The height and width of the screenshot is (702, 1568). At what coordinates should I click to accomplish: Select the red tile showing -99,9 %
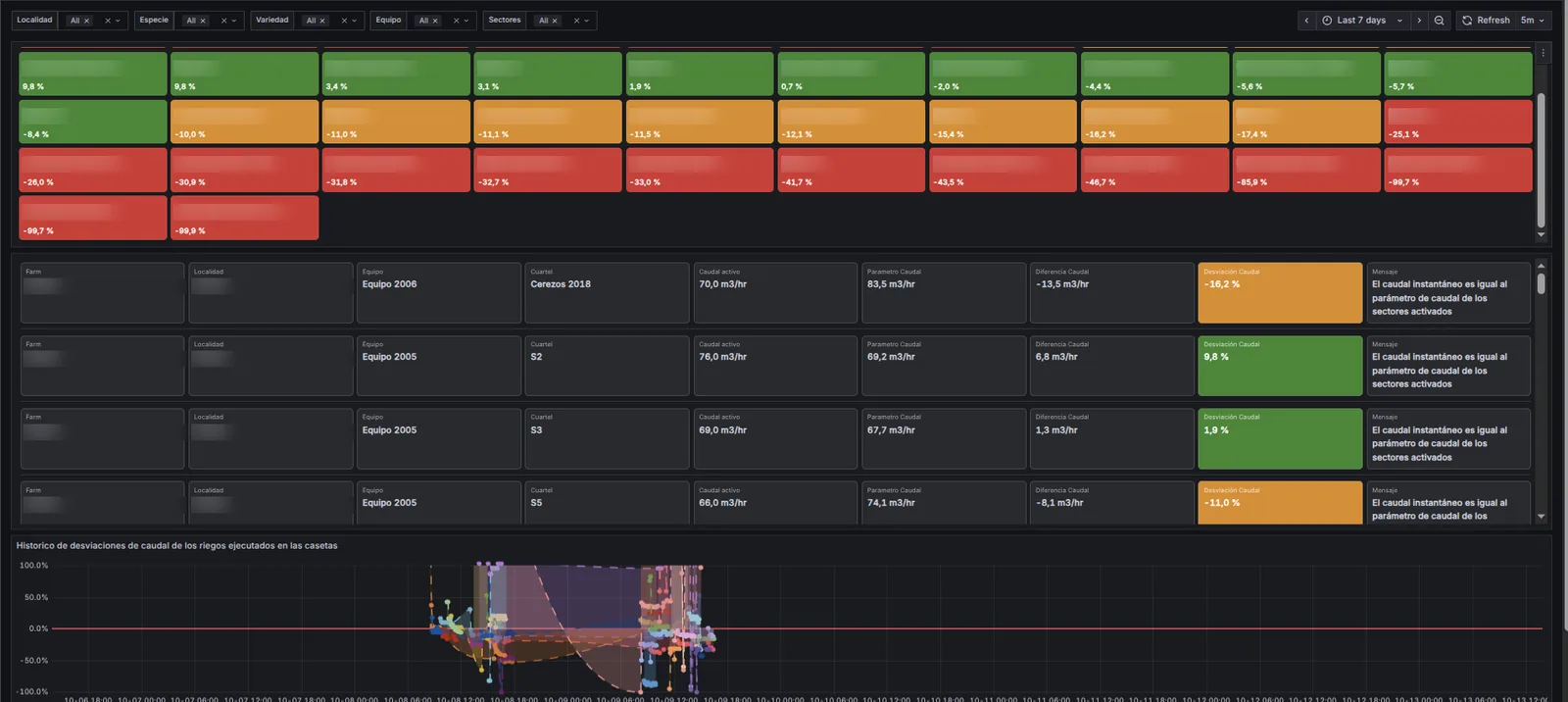coord(245,218)
